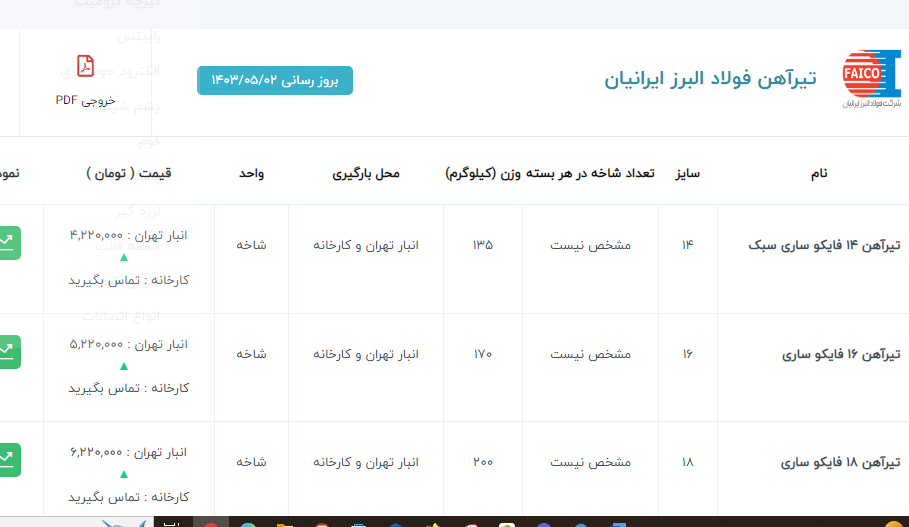
Task: Click the محل بارگیری column header
Action: click(365, 173)
